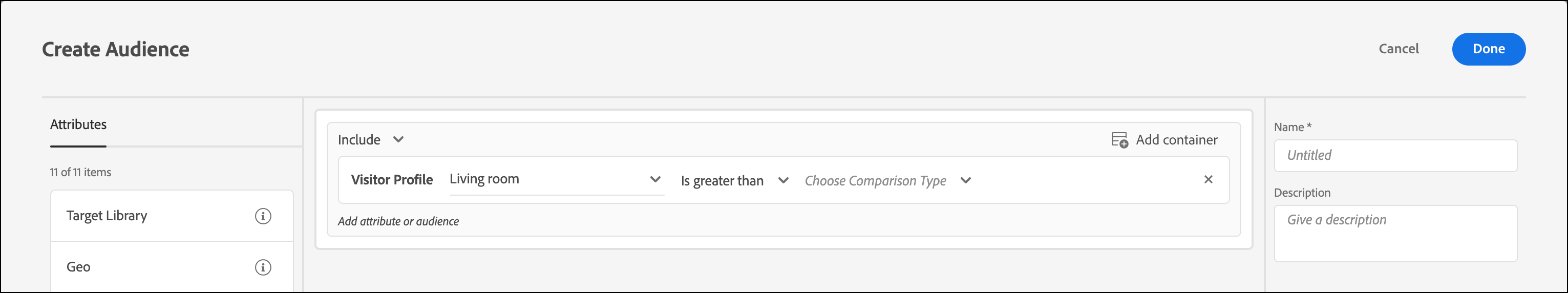Click the chevron arrow after Is greater than
The image size is (1568, 293).
[783, 180]
